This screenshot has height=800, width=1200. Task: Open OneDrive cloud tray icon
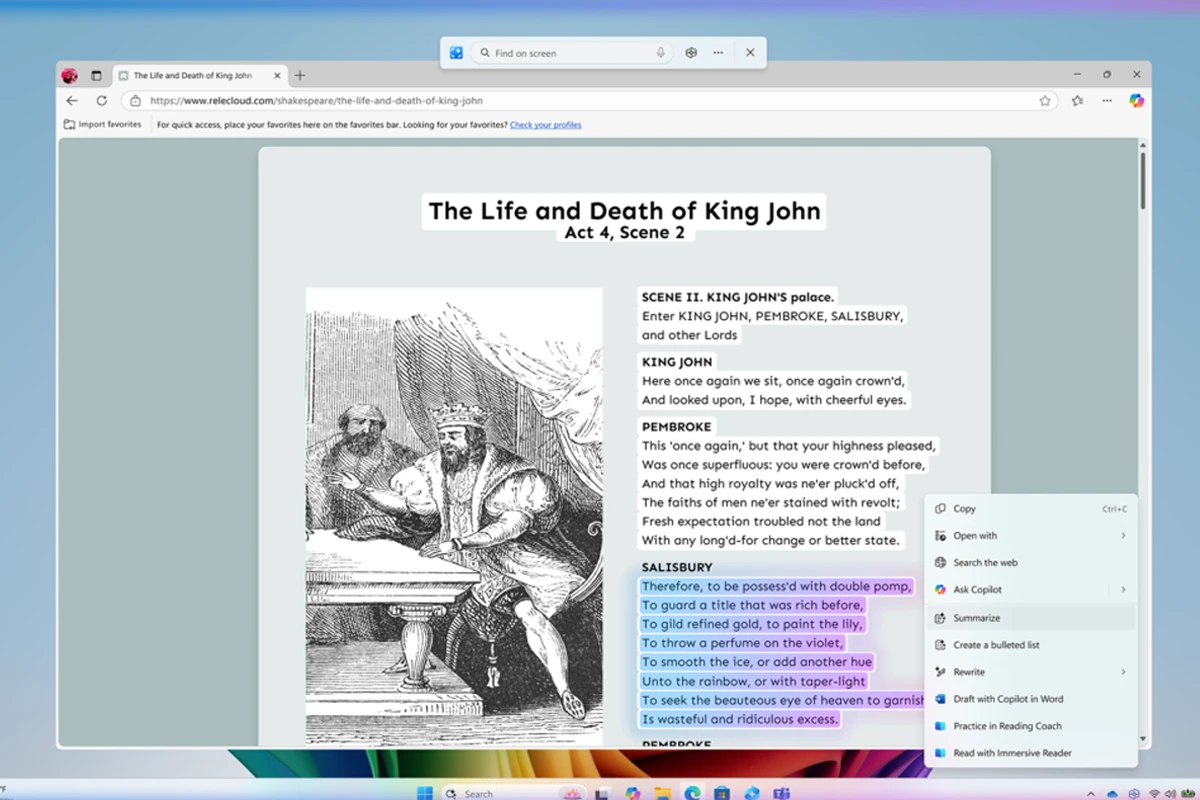click(x=1112, y=793)
